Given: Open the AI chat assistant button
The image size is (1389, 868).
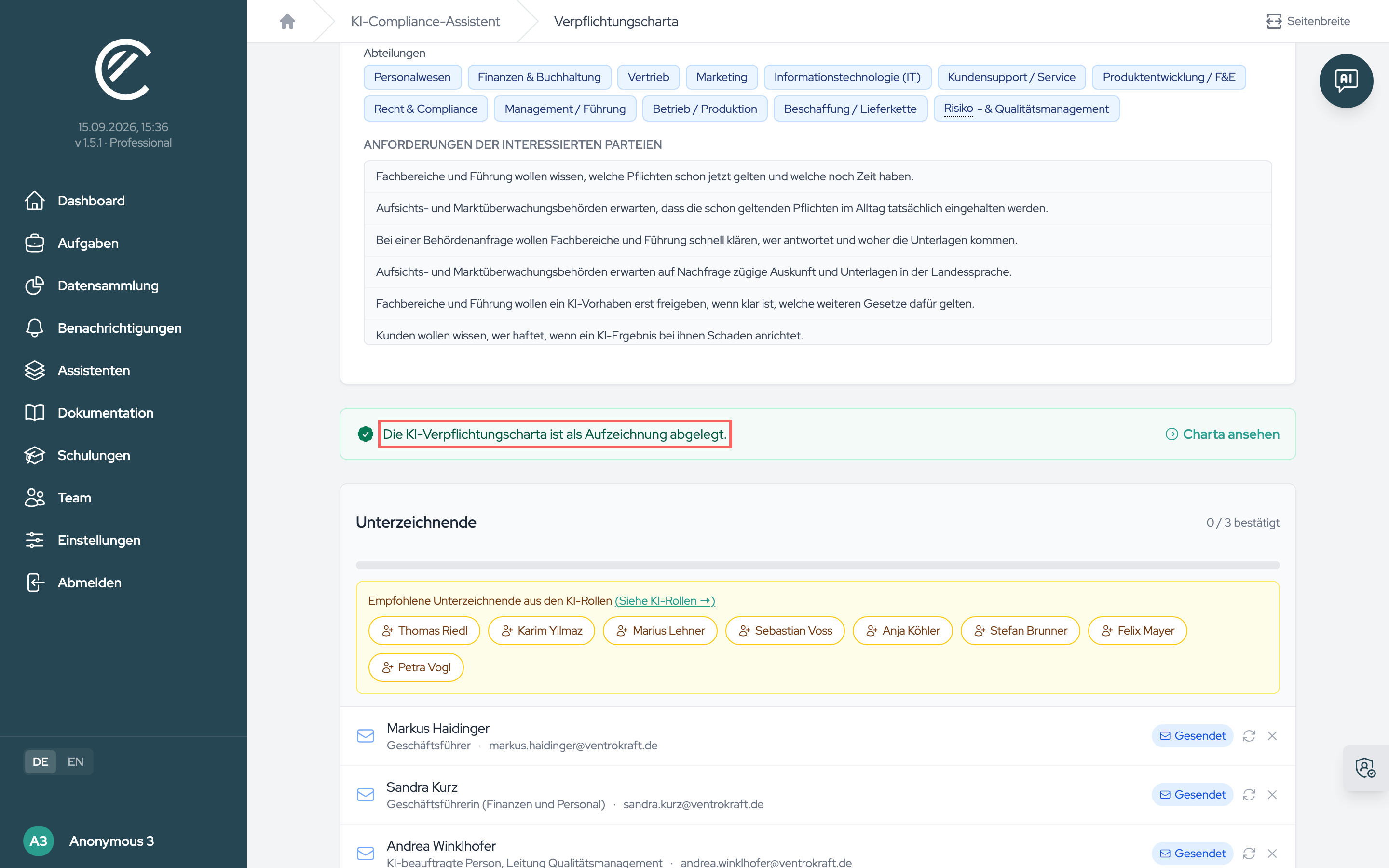Looking at the screenshot, I should [1346, 81].
